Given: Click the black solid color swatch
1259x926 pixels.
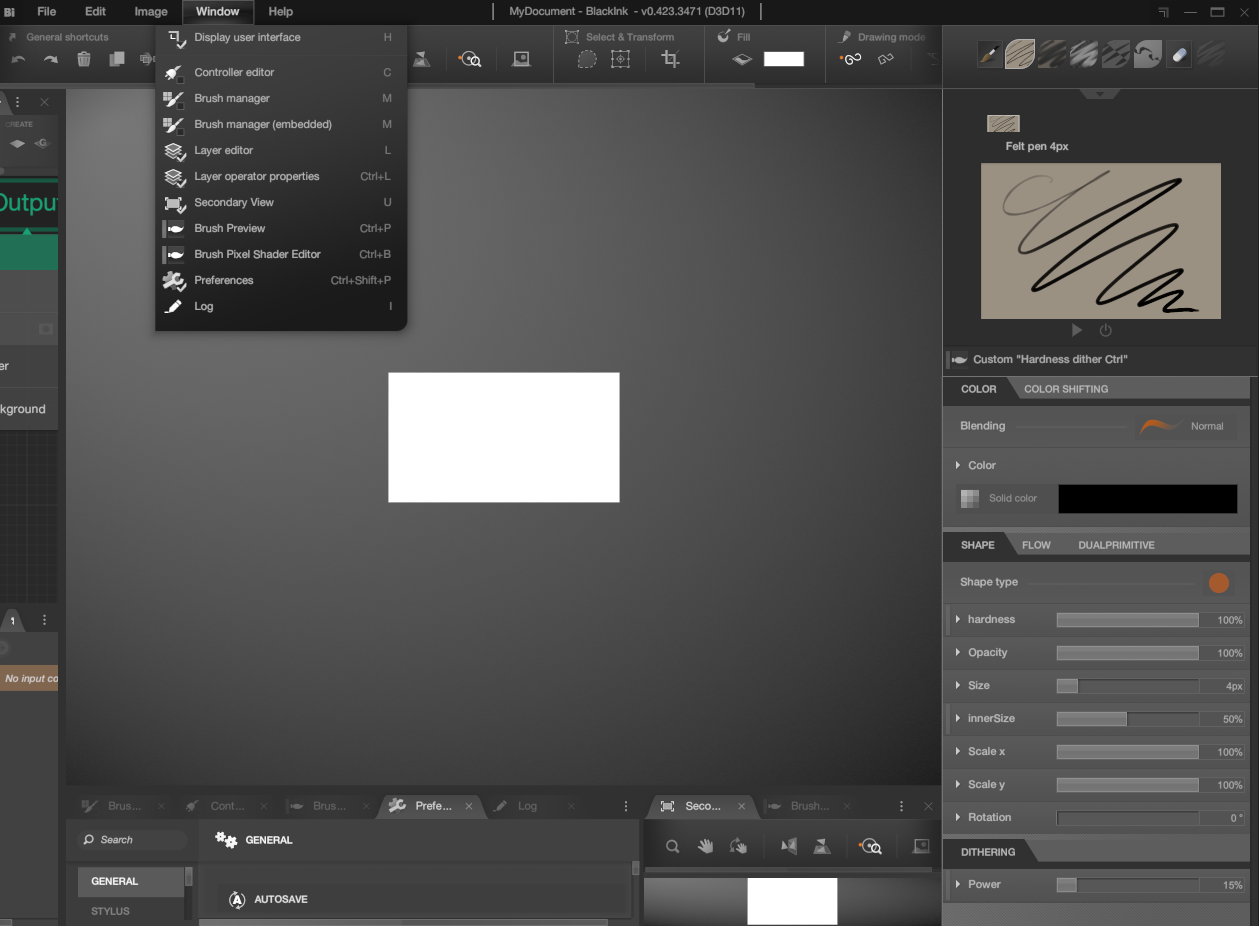Looking at the screenshot, I should click(1147, 498).
